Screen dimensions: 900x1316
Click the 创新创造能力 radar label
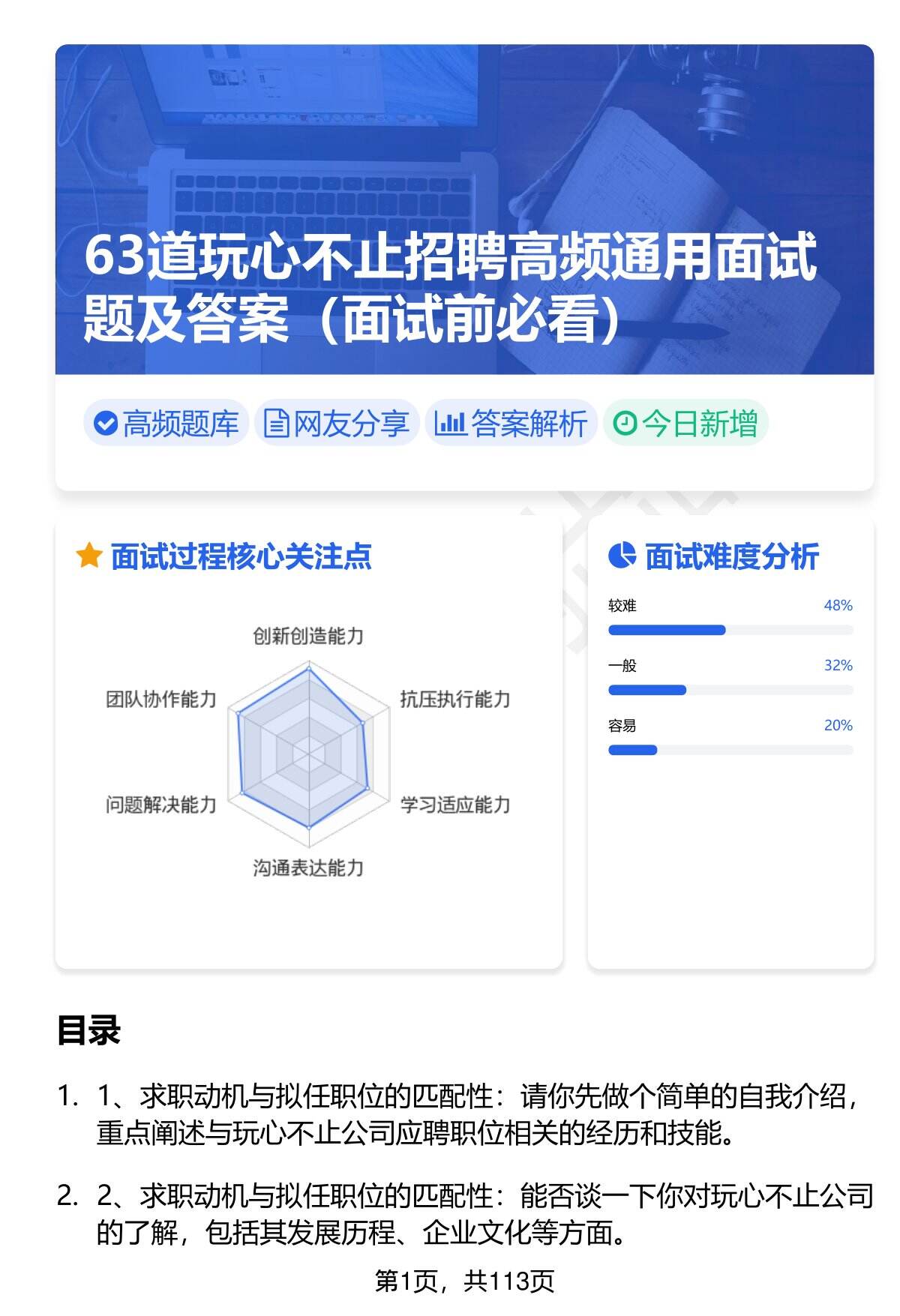coord(308,637)
